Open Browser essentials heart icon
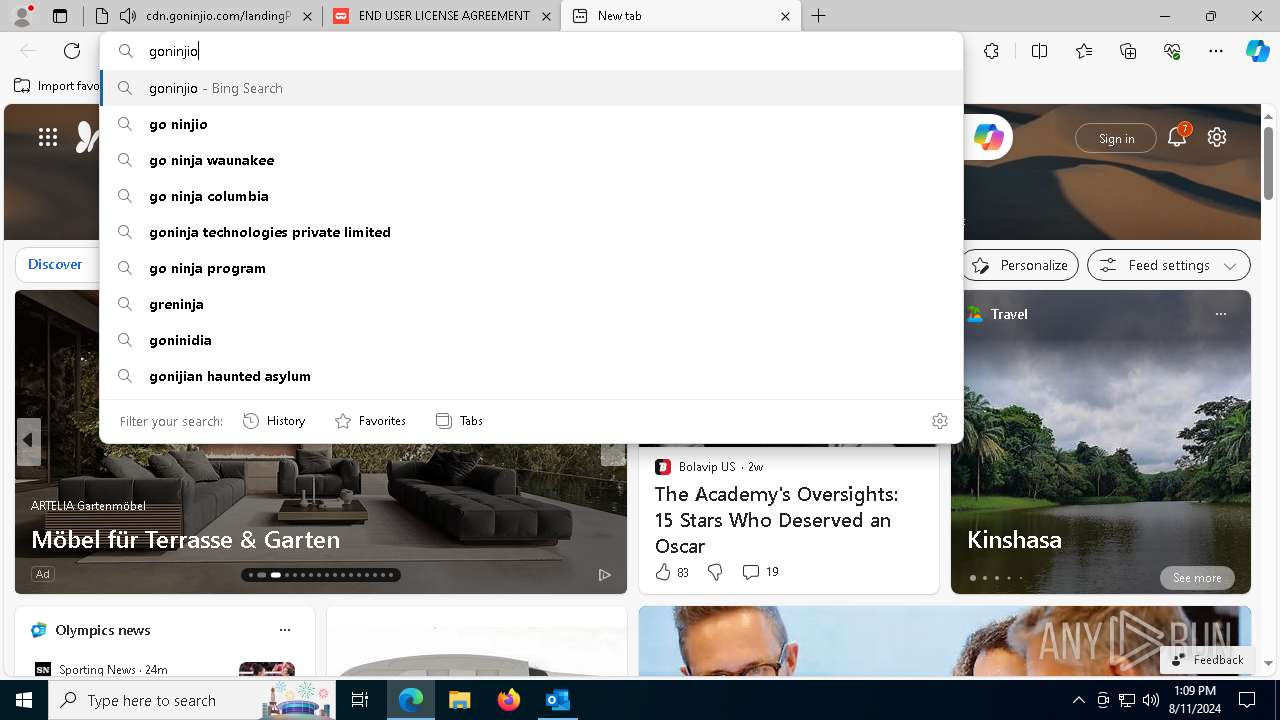Screen dimensions: 1280x720 1172,51
